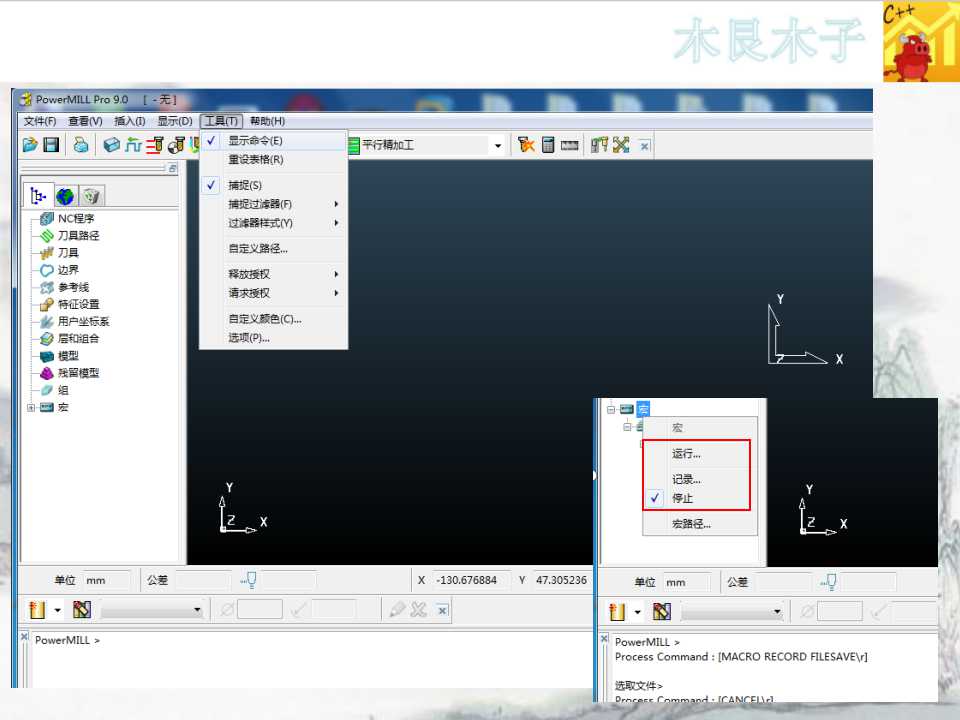Open the 查看(V) menu
Screen dimensions: 960x720
coord(85,121)
